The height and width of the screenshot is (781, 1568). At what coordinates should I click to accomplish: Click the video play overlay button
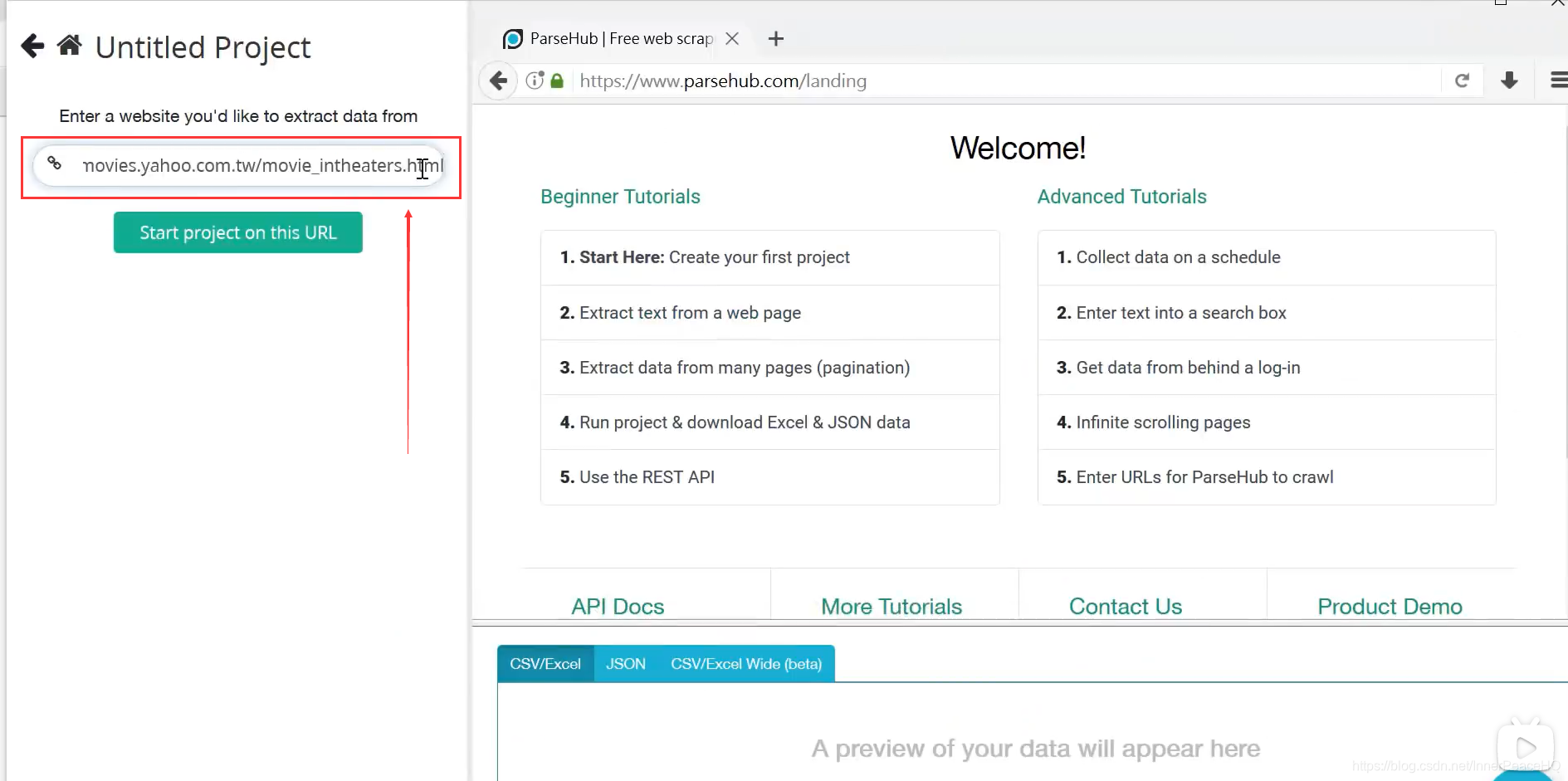pyautogui.click(x=1525, y=748)
